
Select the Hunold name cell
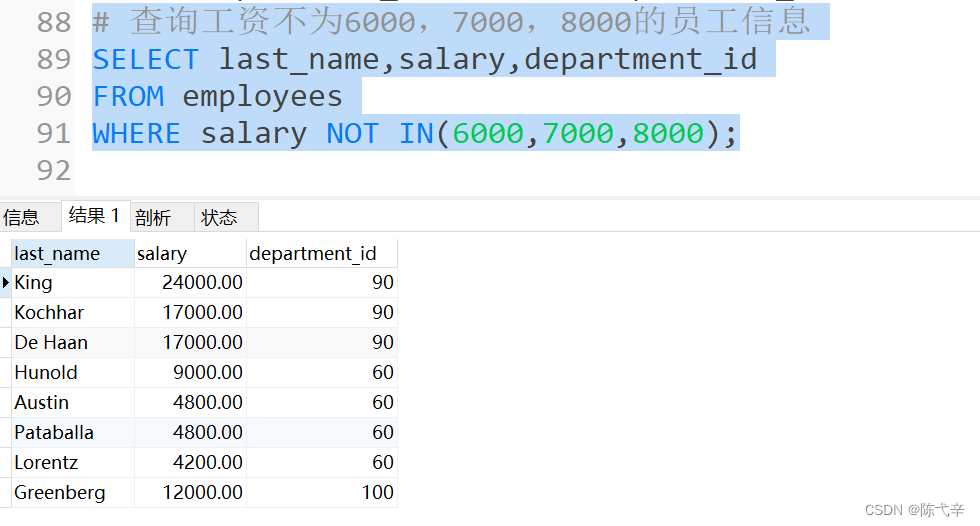(x=72, y=372)
